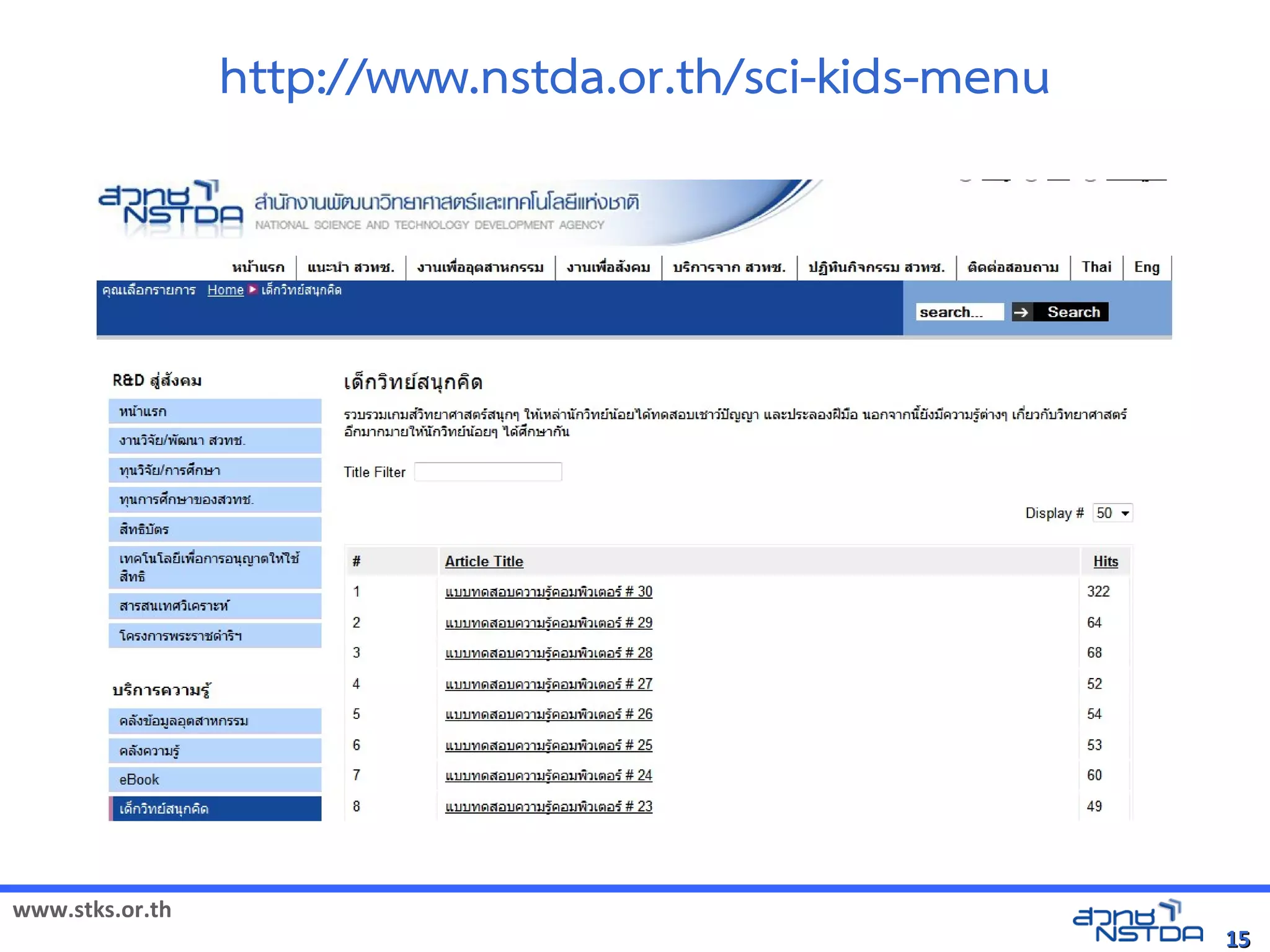The width and height of the screenshot is (1270, 952).
Task: Switch language to Thai
Action: [x=1096, y=267]
